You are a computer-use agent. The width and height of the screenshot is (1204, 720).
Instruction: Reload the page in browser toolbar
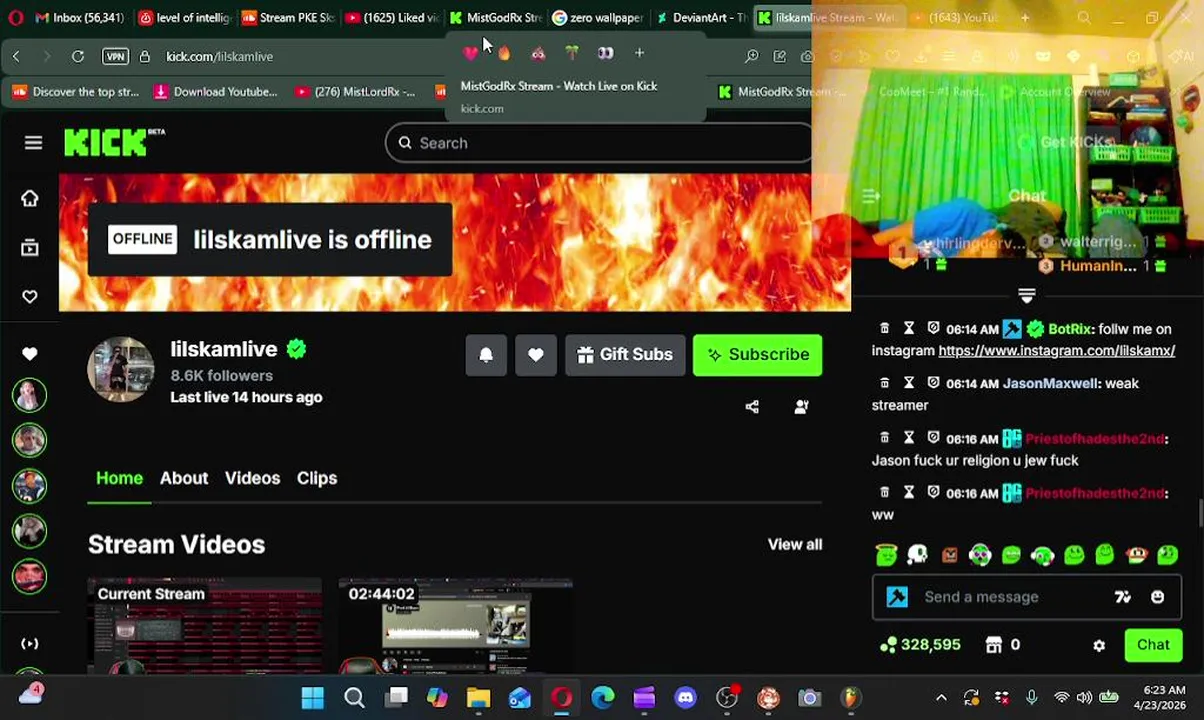pyautogui.click(x=78, y=56)
